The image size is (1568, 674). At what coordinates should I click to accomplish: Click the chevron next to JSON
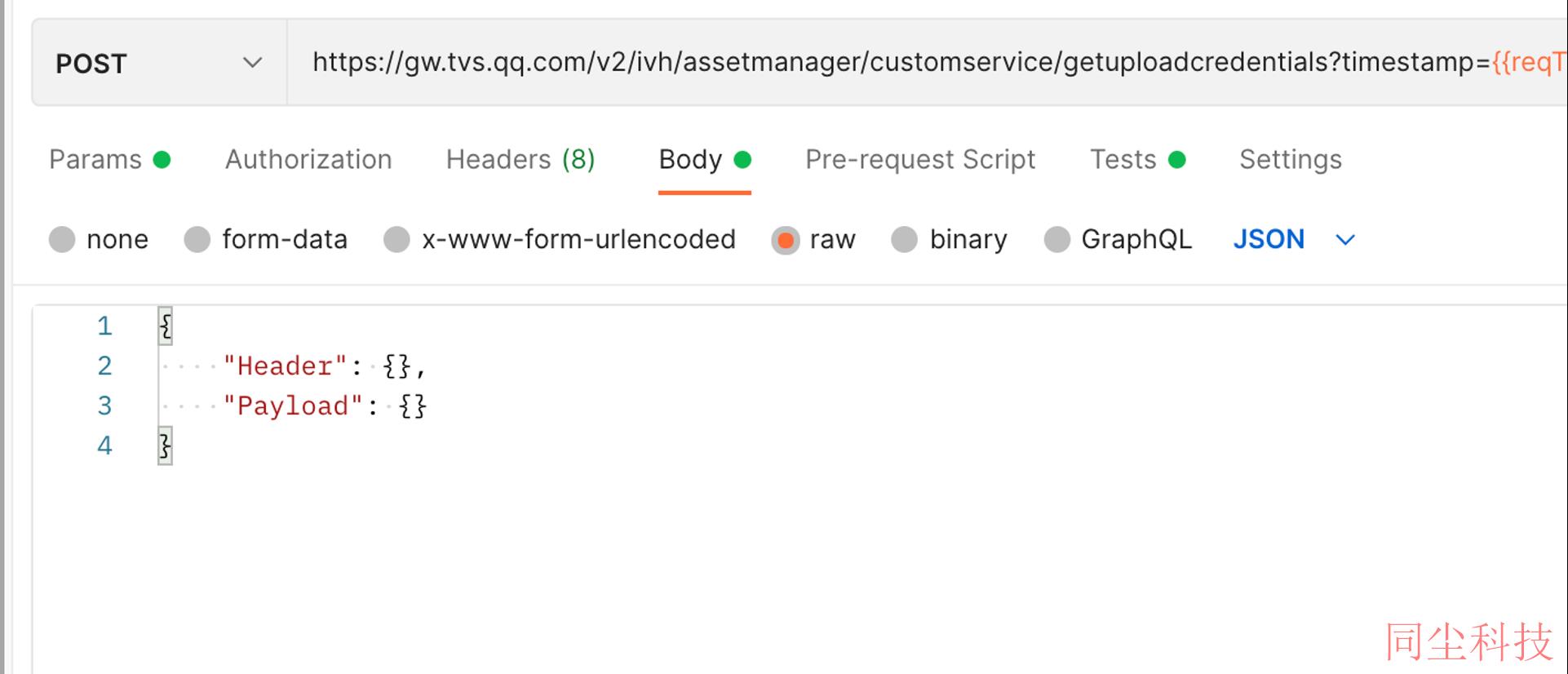pos(1345,240)
